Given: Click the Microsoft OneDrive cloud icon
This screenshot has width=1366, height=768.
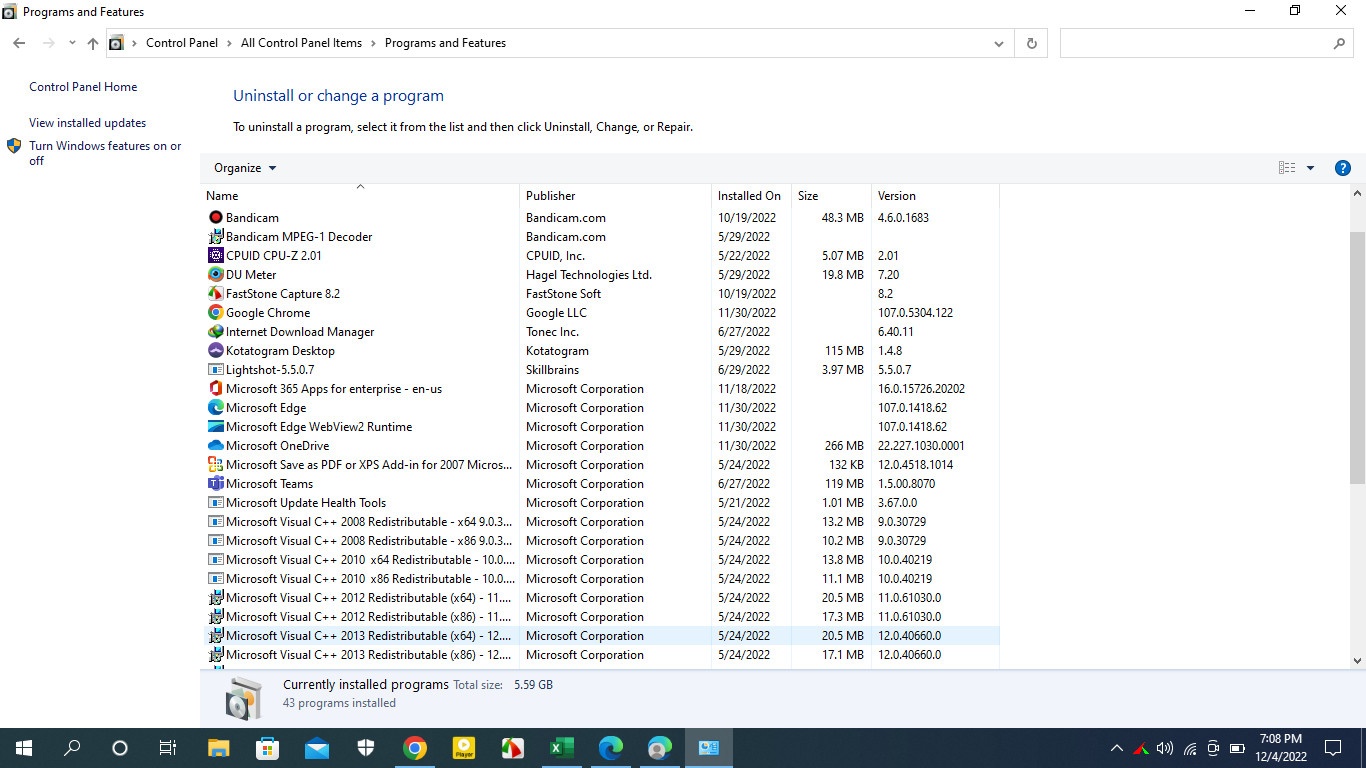Looking at the screenshot, I should click(x=215, y=445).
